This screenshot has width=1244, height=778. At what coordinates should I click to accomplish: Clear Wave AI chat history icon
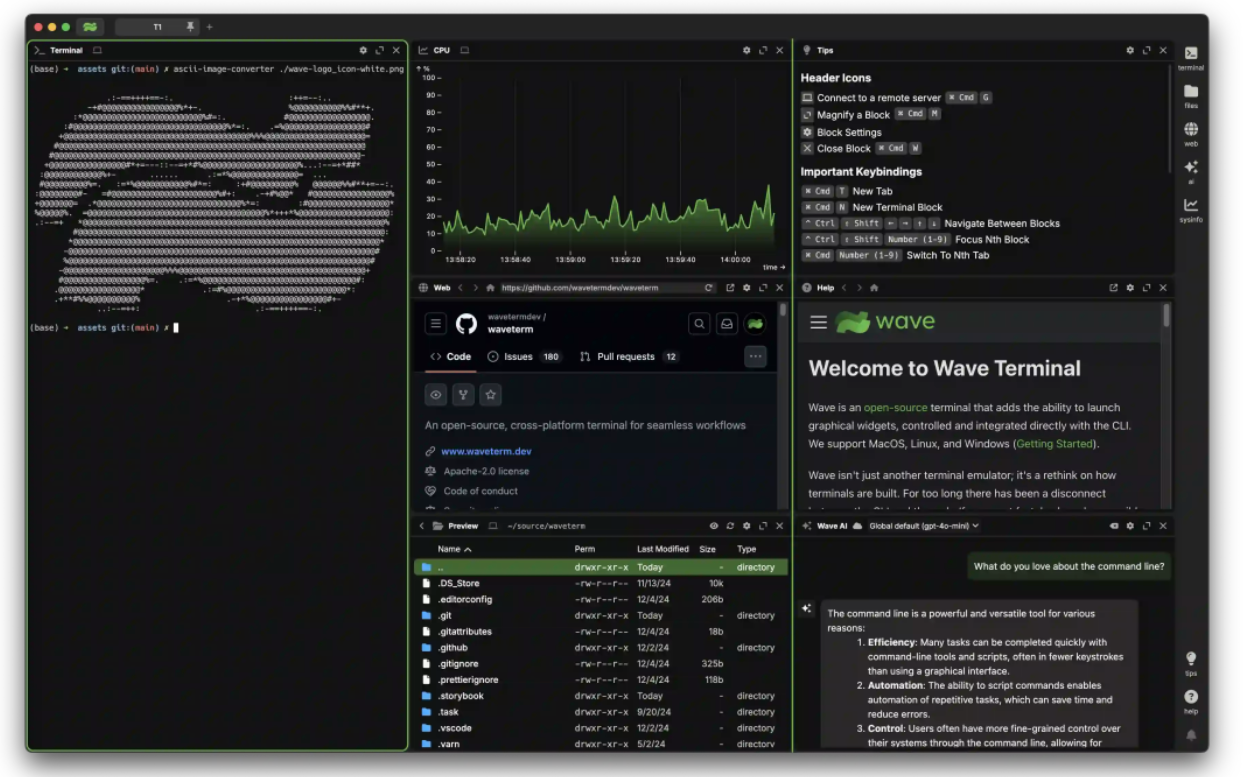pyautogui.click(x=1114, y=526)
